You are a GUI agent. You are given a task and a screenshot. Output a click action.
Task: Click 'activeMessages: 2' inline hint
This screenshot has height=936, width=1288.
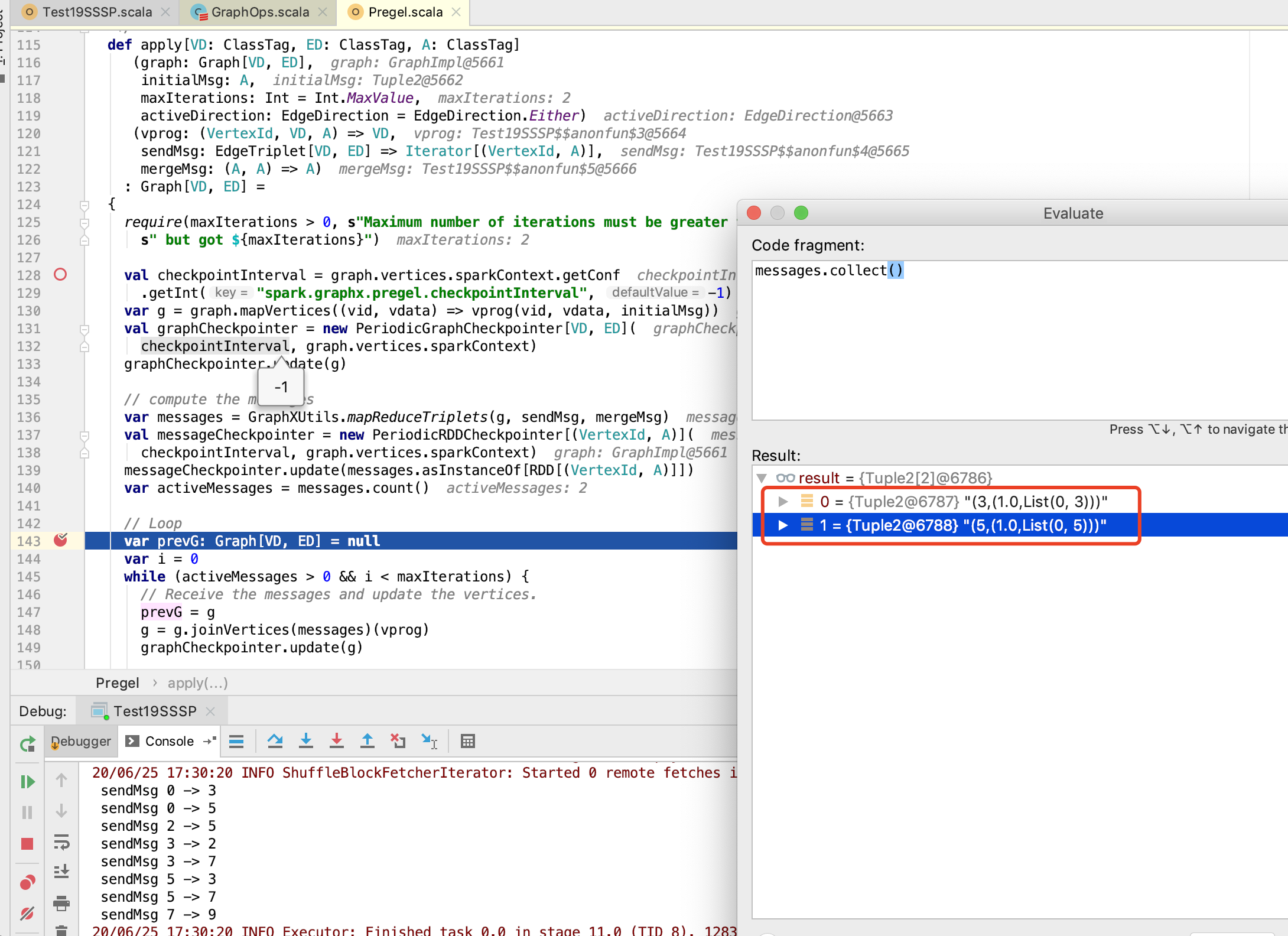coord(516,488)
